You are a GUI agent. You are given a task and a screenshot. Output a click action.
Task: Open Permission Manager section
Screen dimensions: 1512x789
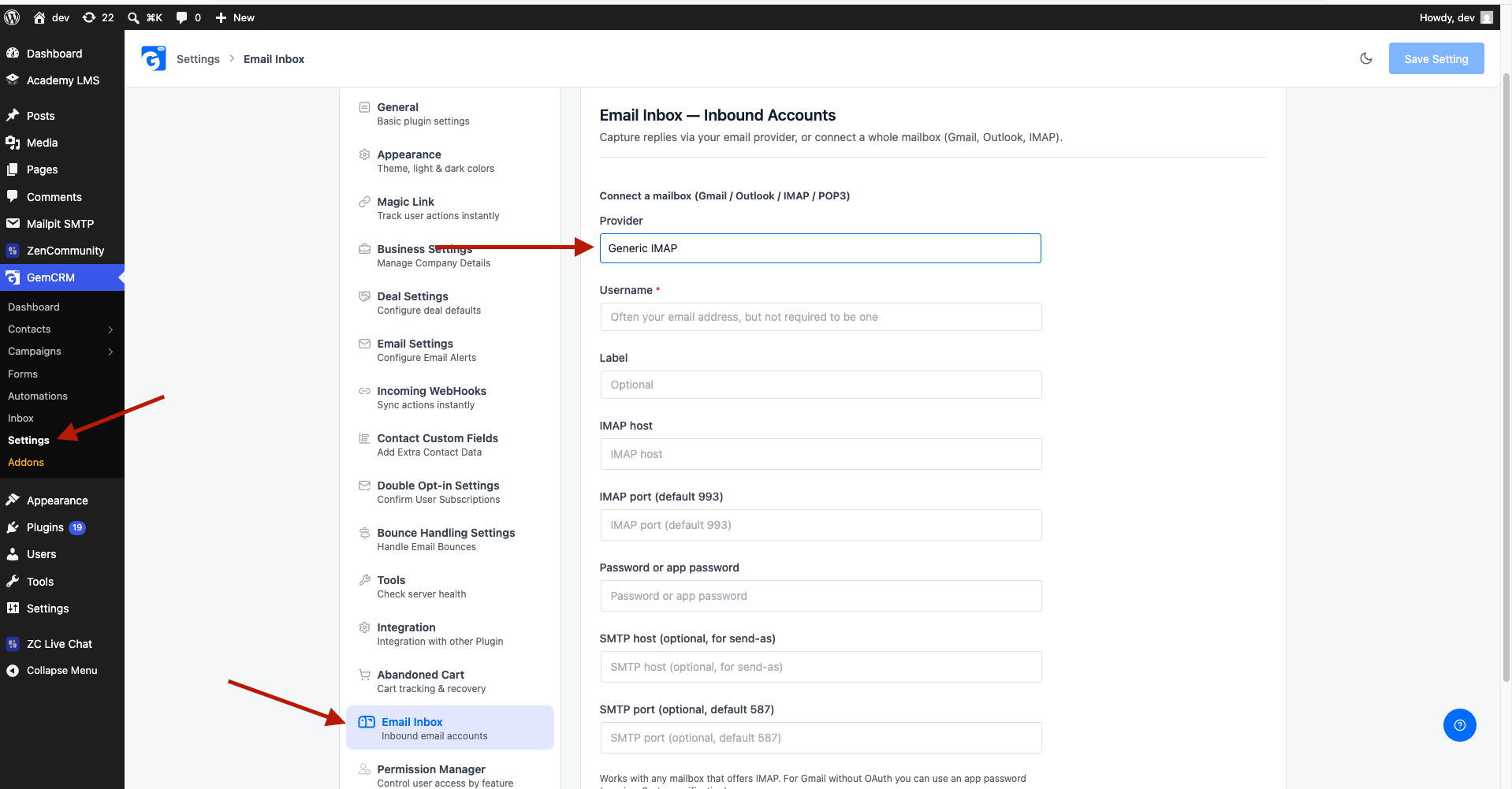click(x=449, y=776)
